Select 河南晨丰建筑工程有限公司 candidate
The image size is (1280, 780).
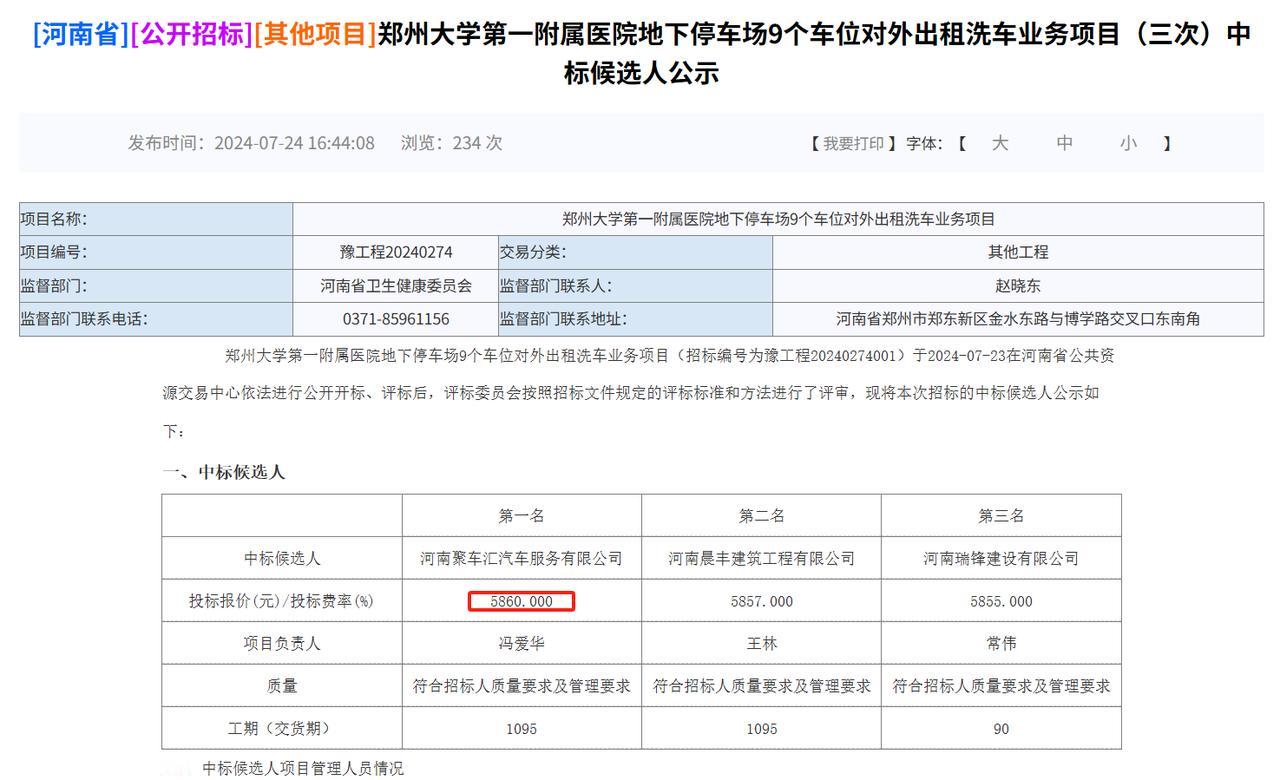click(762, 559)
